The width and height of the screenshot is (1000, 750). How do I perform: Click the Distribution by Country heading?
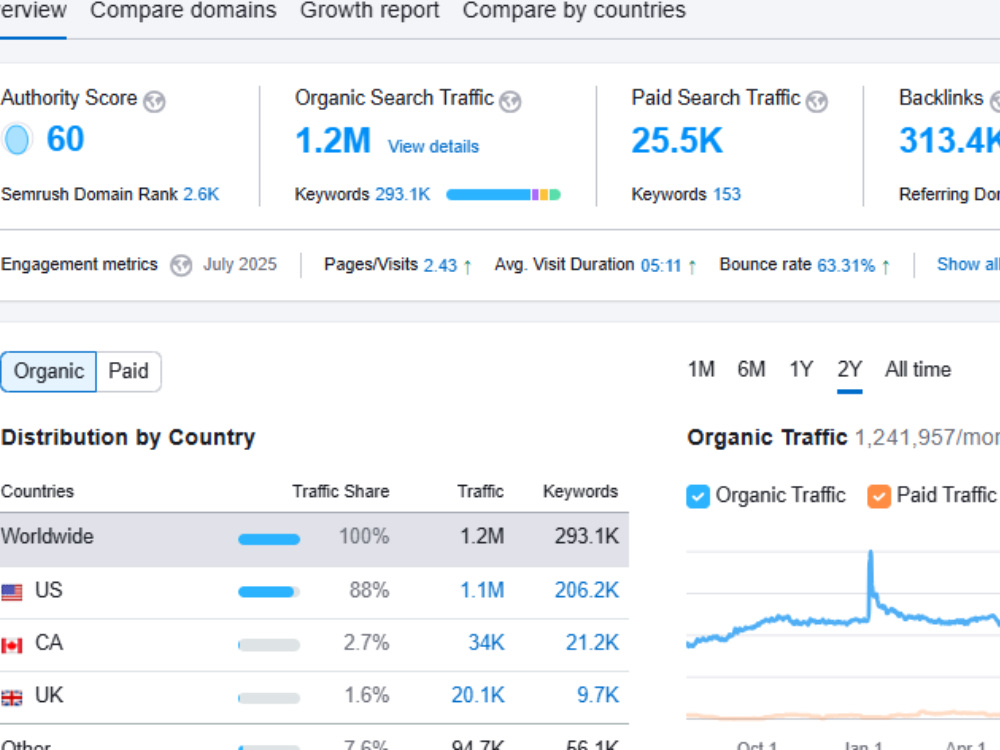click(128, 438)
